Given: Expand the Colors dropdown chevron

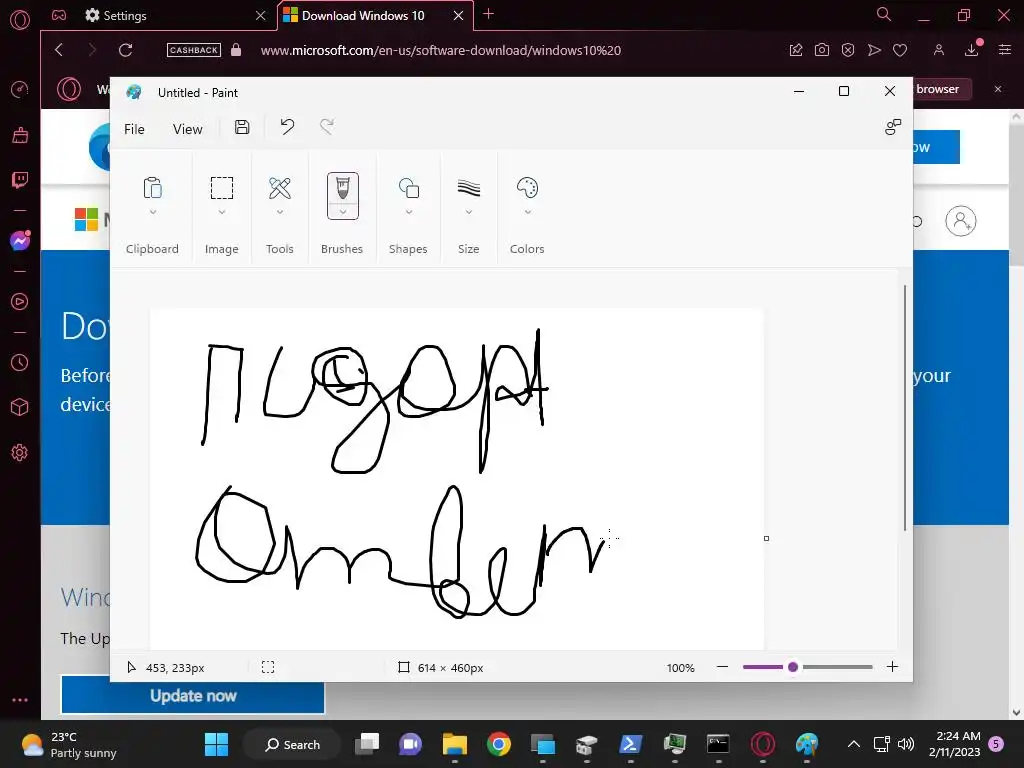Looking at the screenshot, I should (527, 212).
